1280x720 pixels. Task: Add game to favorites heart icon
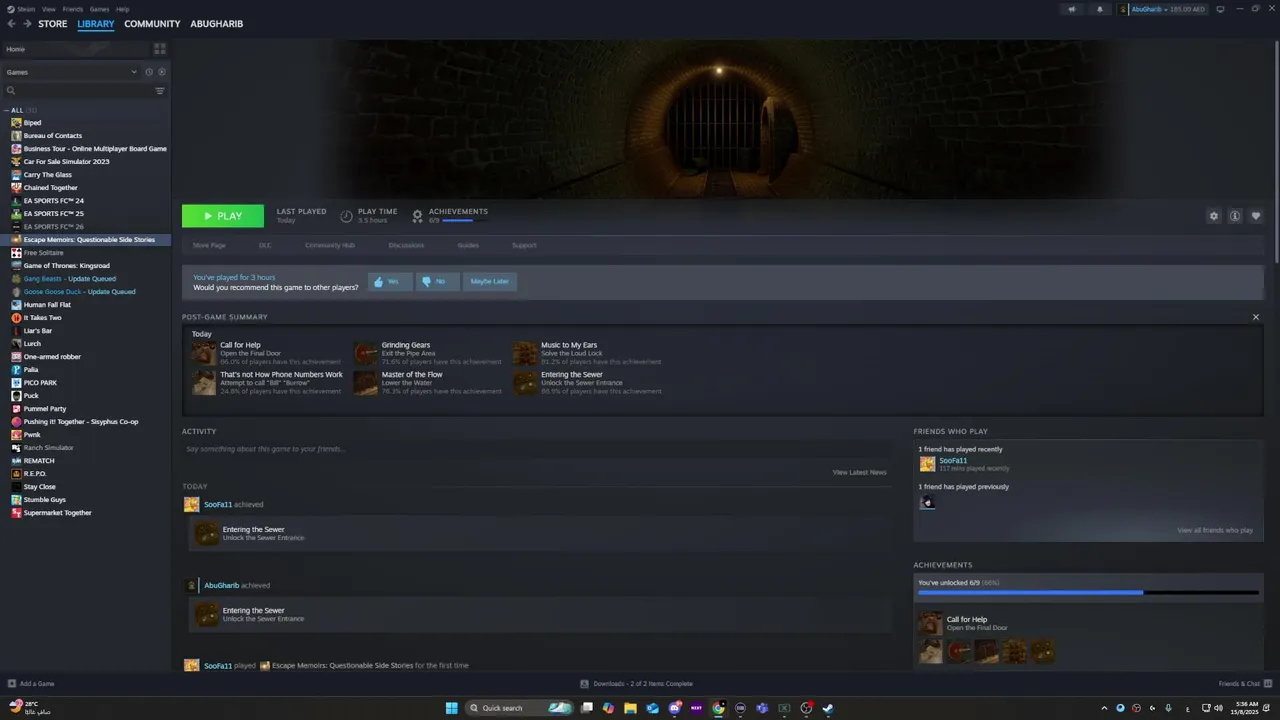[x=1256, y=216]
